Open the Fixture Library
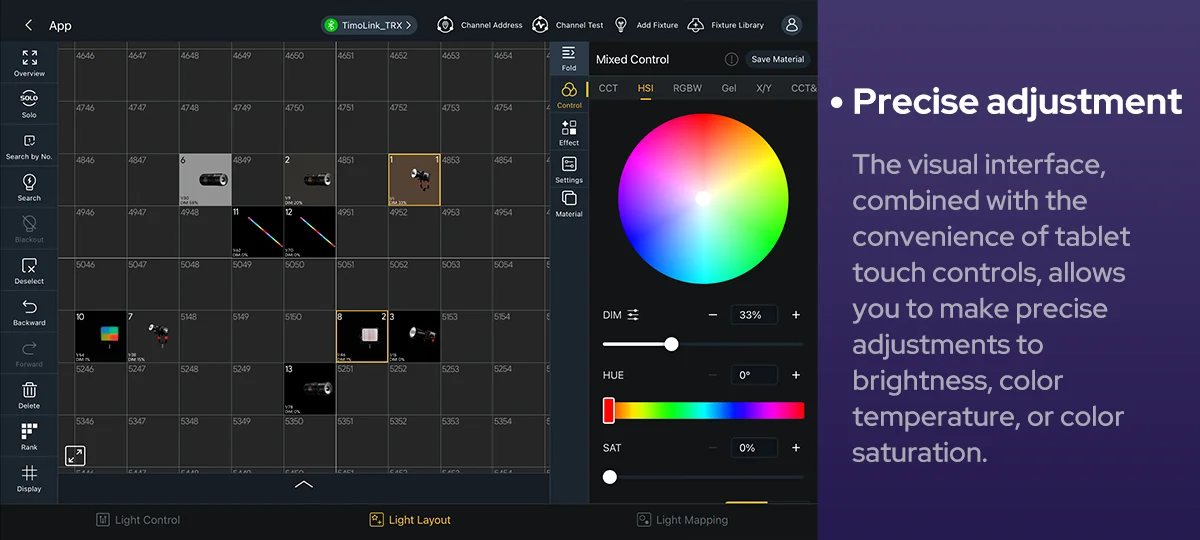The height and width of the screenshot is (540, 1200). (x=726, y=25)
